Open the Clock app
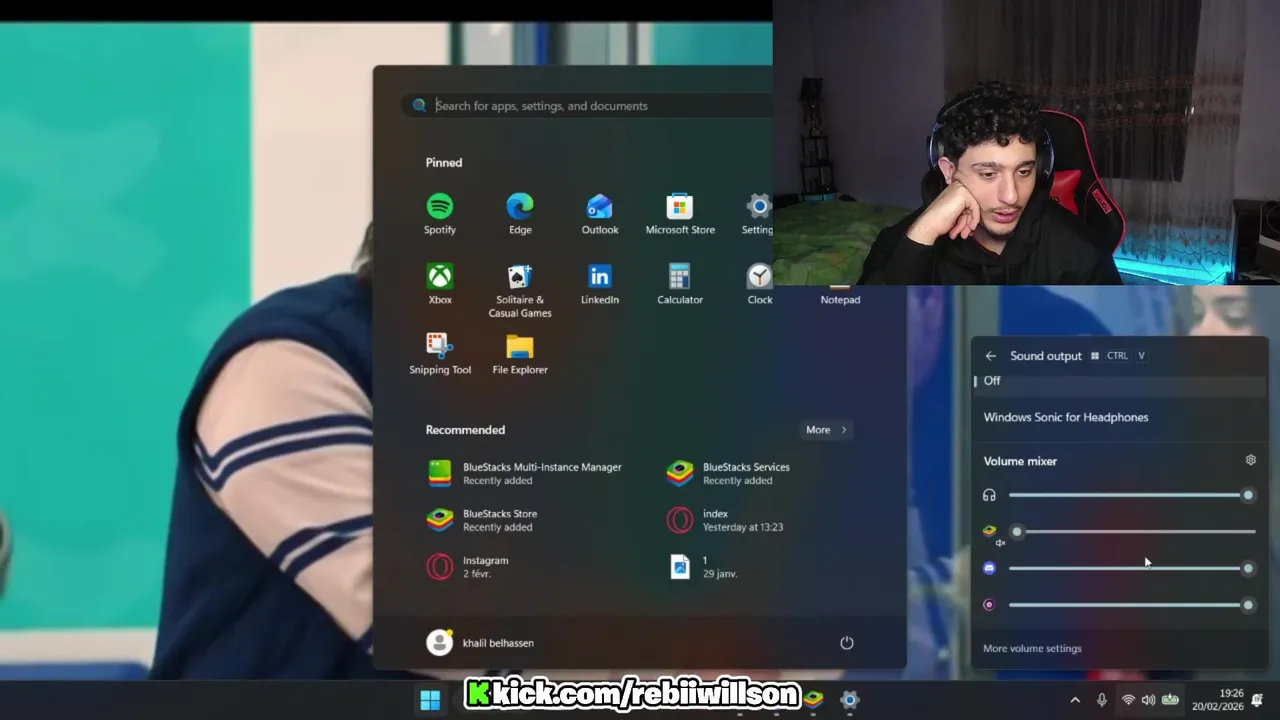The image size is (1280, 720). pyautogui.click(x=760, y=284)
